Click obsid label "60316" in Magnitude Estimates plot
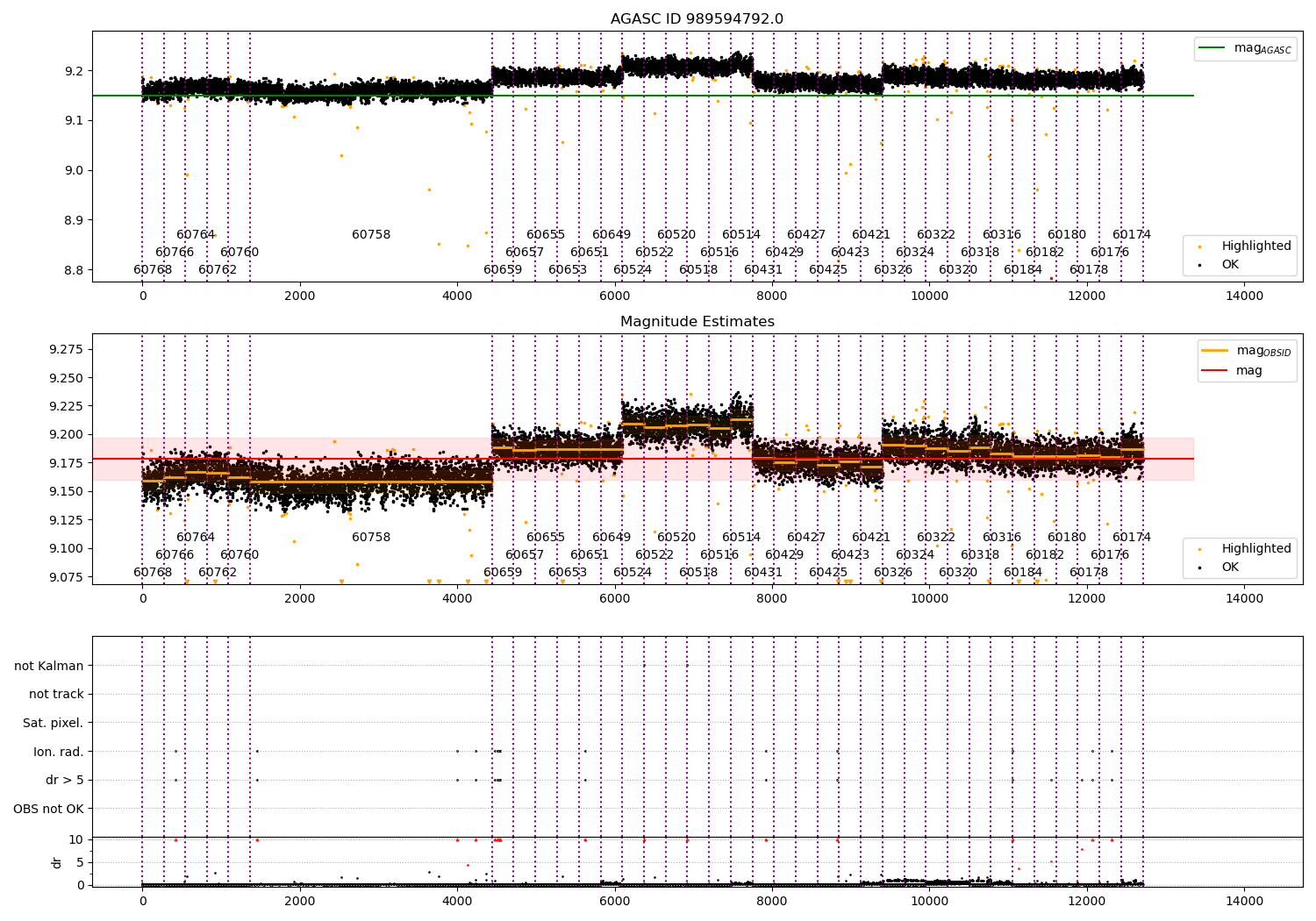The width and height of the screenshot is (1316, 921). click(x=1002, y=537)
